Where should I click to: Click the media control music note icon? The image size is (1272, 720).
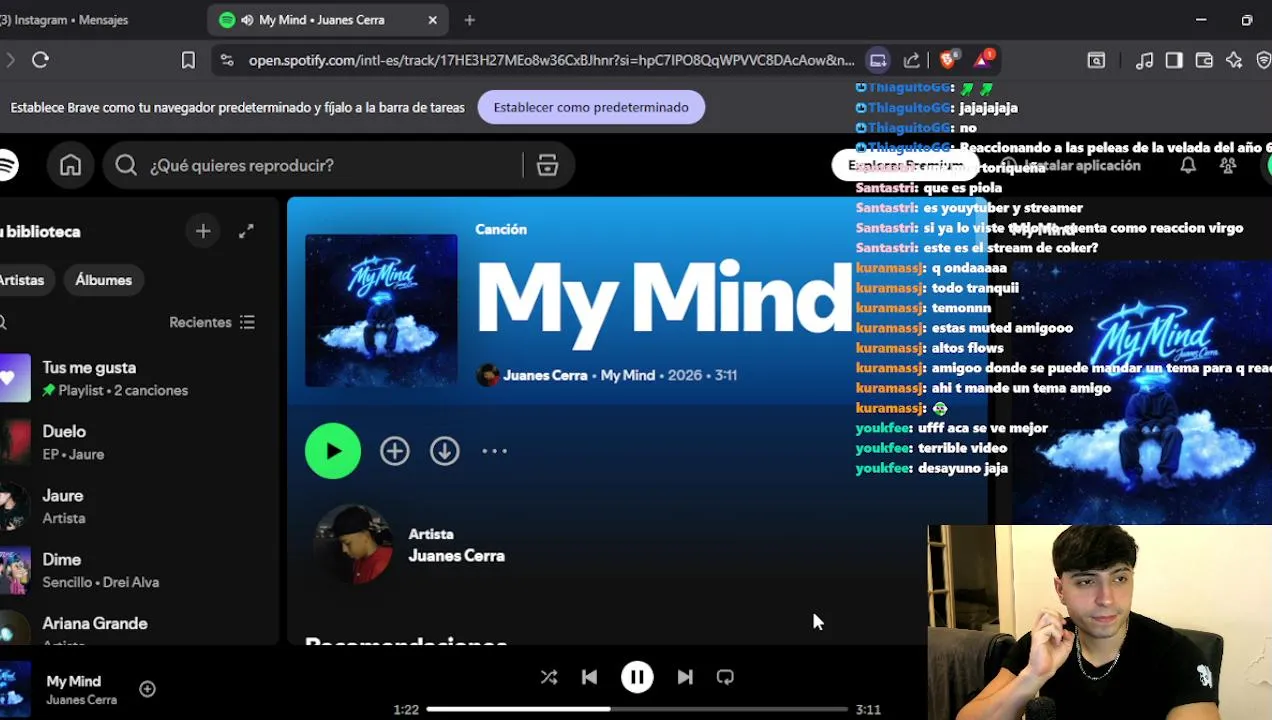(1145, 60)
